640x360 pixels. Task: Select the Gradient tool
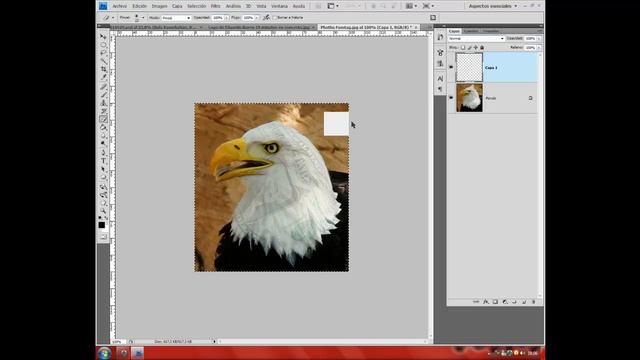[x=103, y=127]
